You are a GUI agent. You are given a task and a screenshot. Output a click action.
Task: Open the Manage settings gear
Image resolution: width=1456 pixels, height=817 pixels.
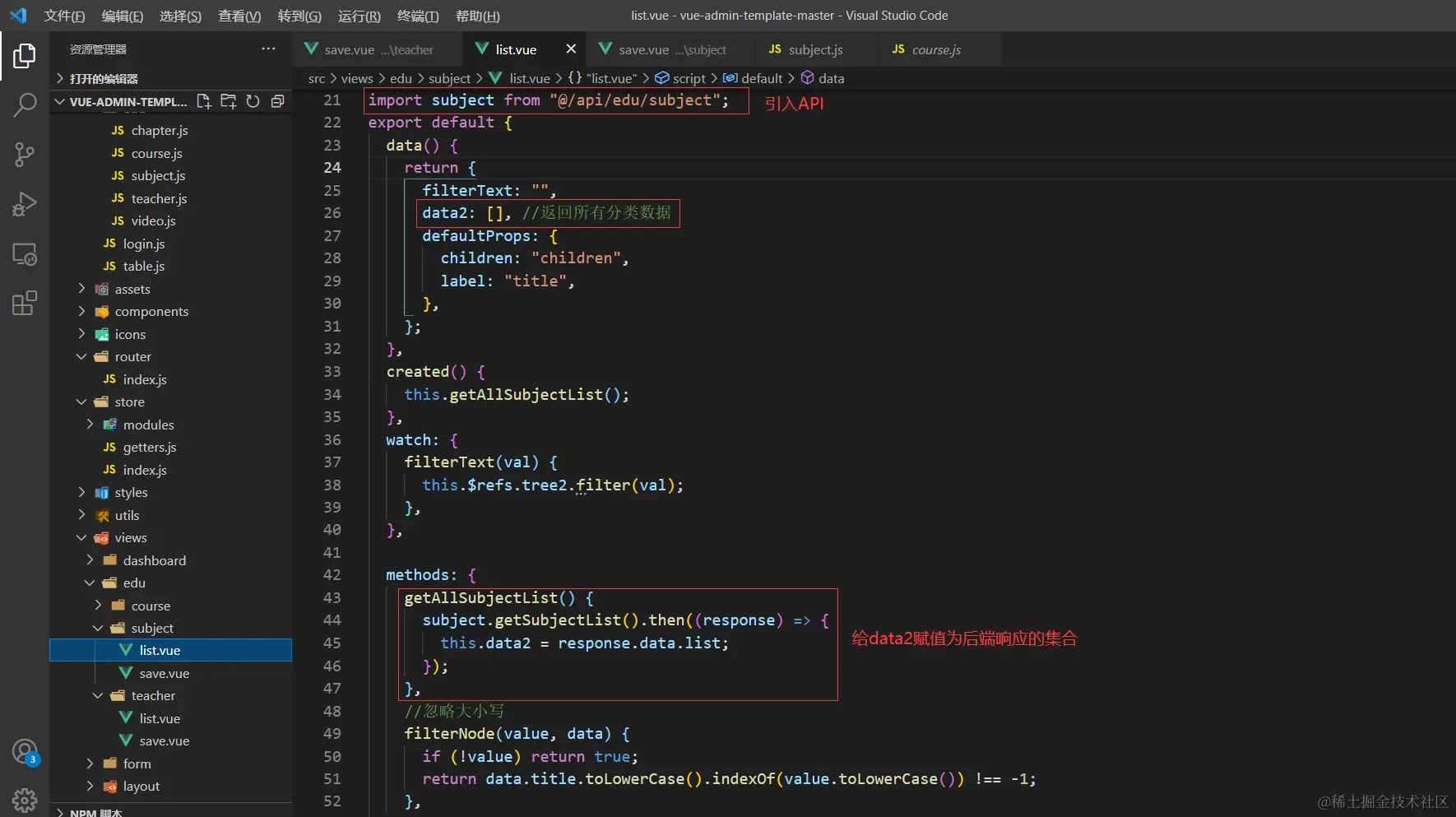point(25,800)
